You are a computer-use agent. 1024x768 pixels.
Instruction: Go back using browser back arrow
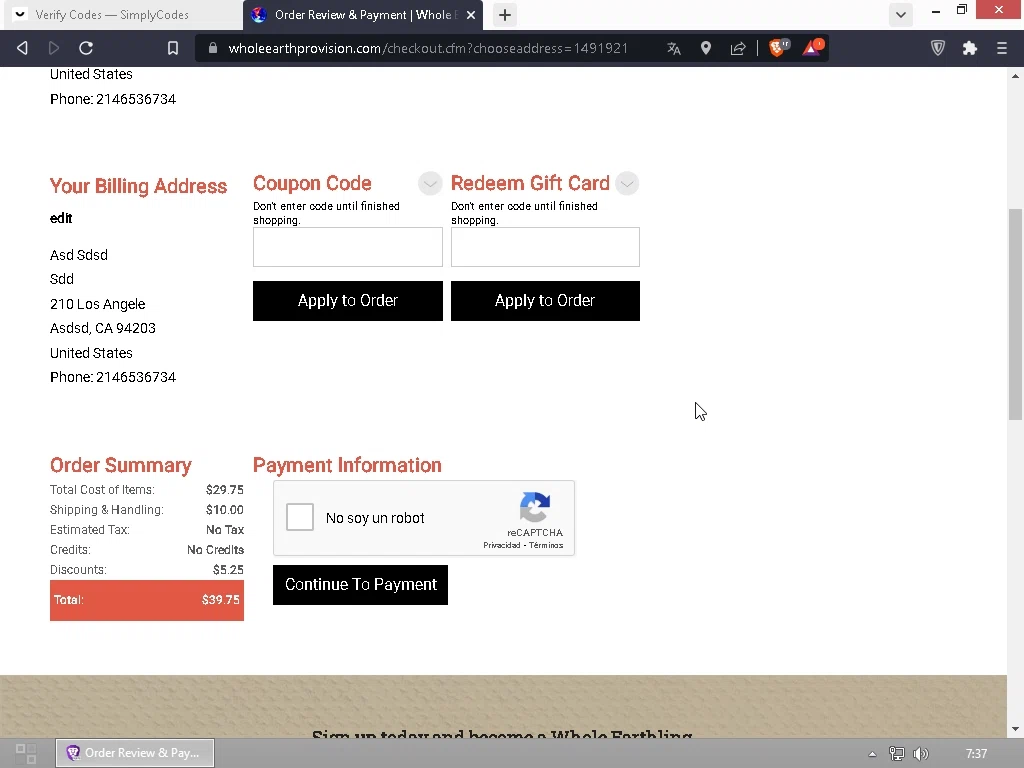coord(22,48)
